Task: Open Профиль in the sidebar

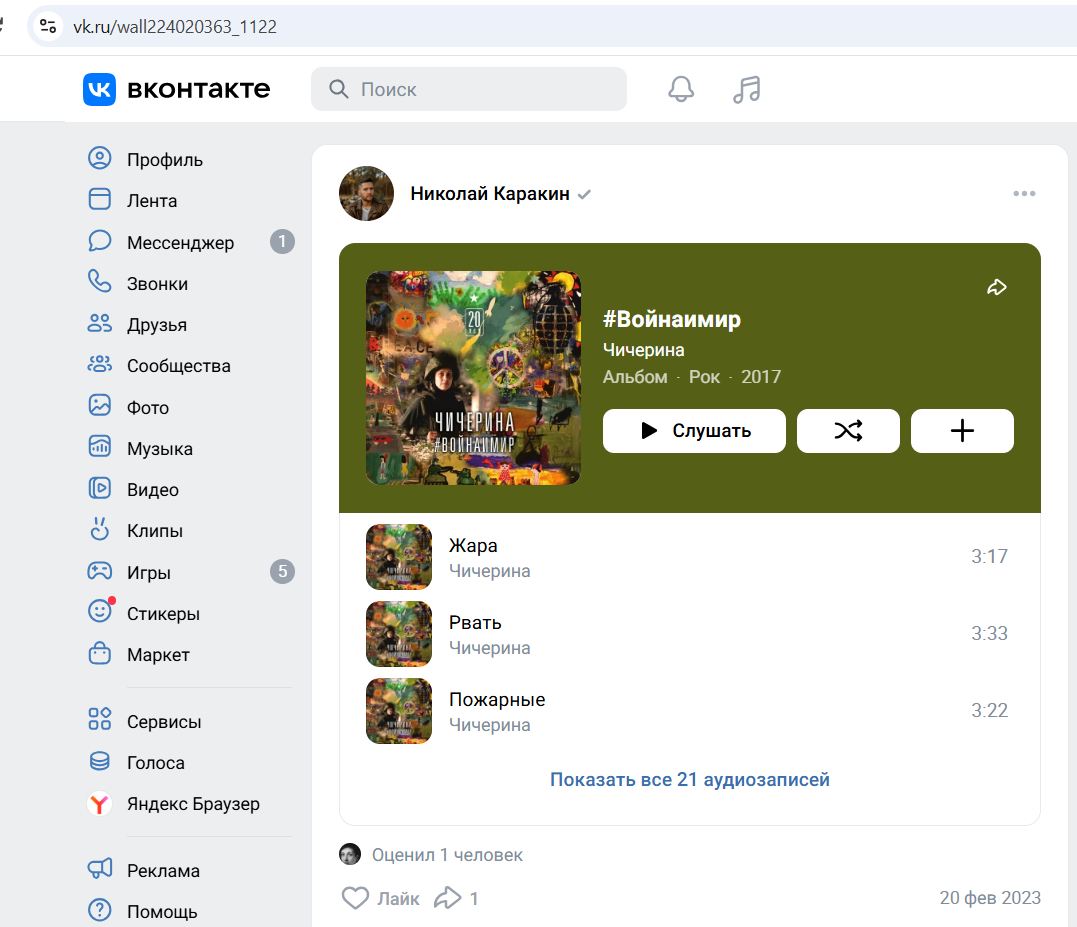Action: [165, 159]
